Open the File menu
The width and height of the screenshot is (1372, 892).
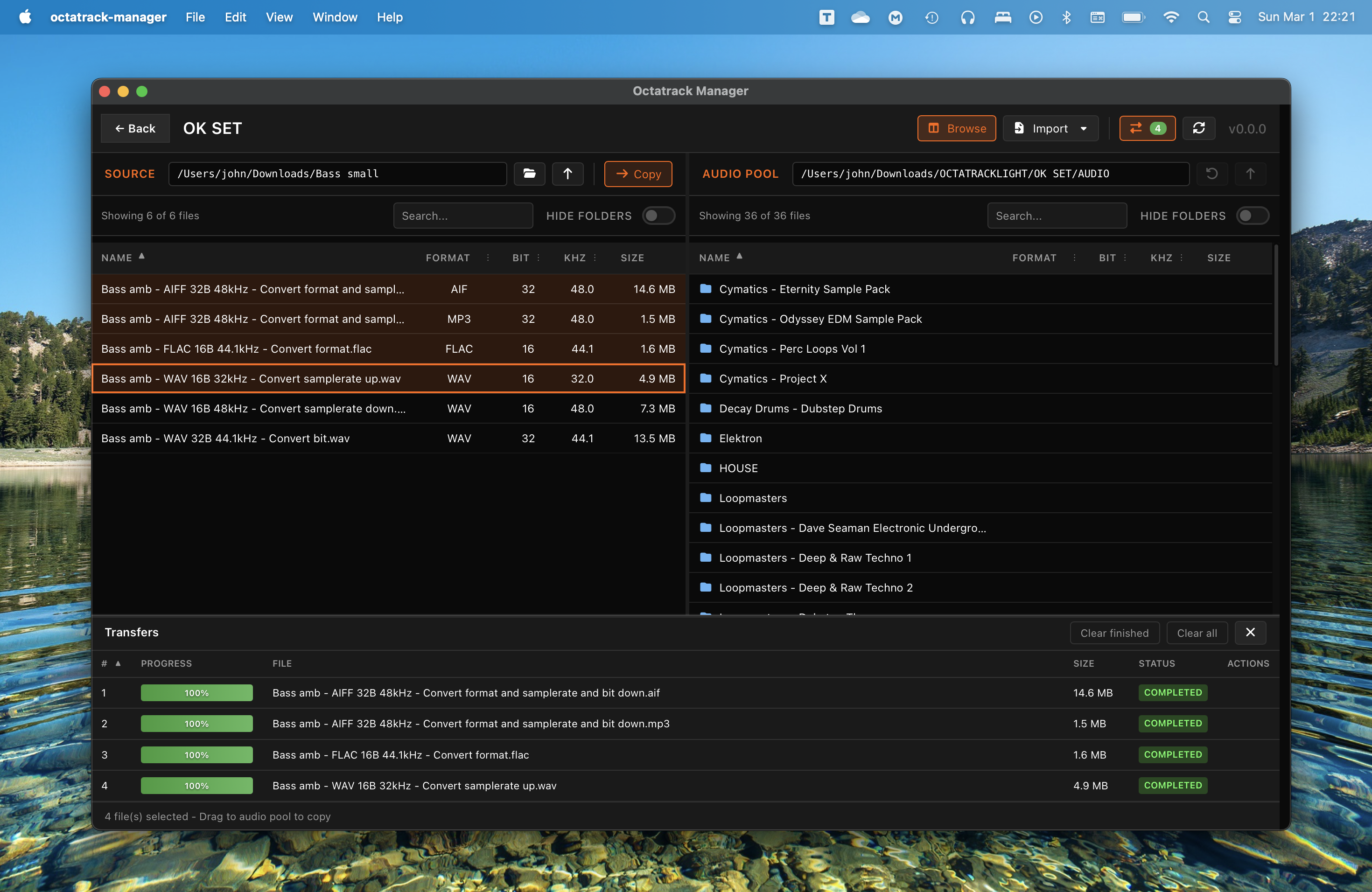coord(195,17)
